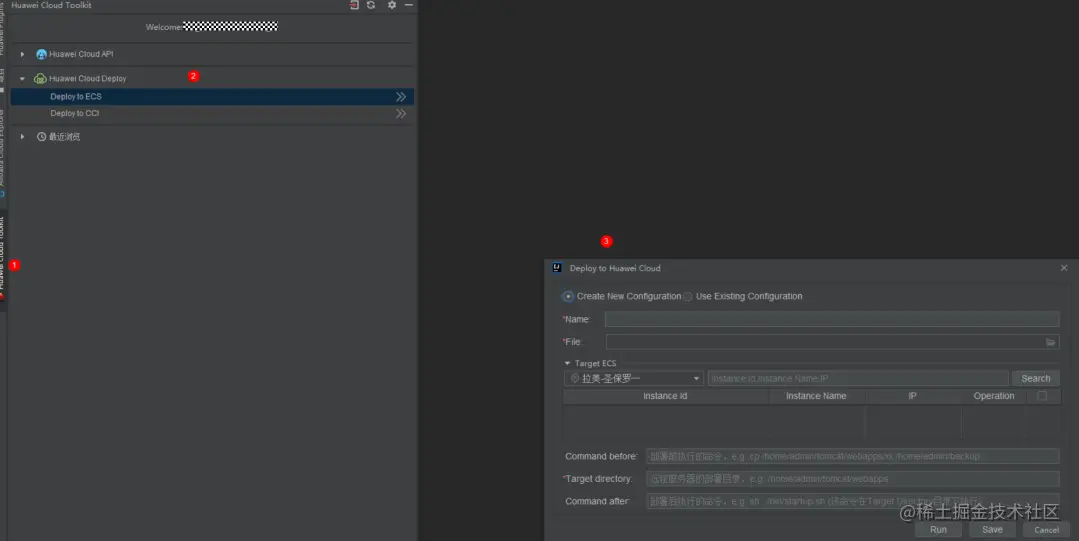Image resolution: width=1079 pixels, height=541 pixels.
Task: Click the 最近浏览 label
Action: [x=65, y=137]
